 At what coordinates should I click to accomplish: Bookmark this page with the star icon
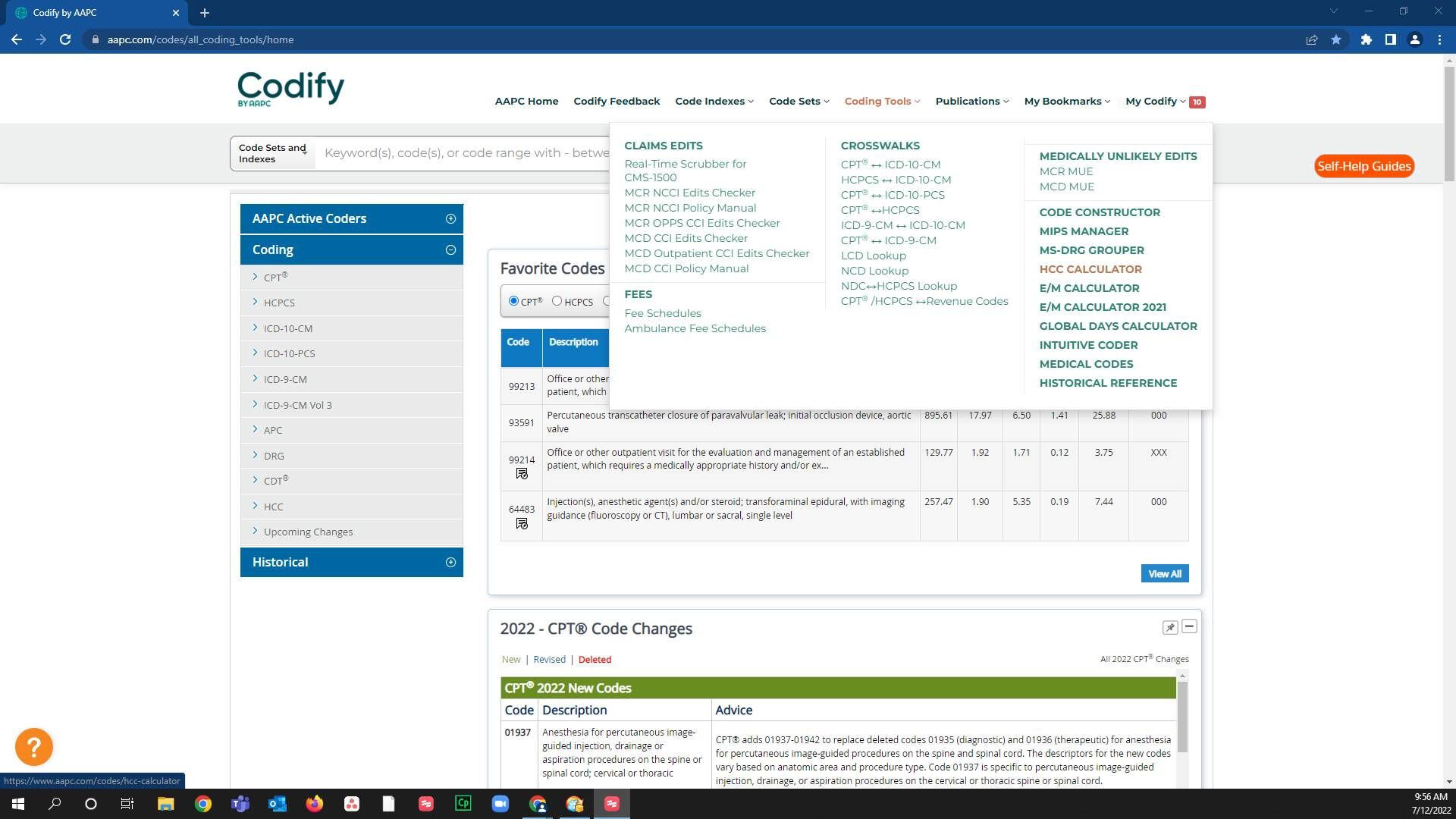pos(1336,39)
